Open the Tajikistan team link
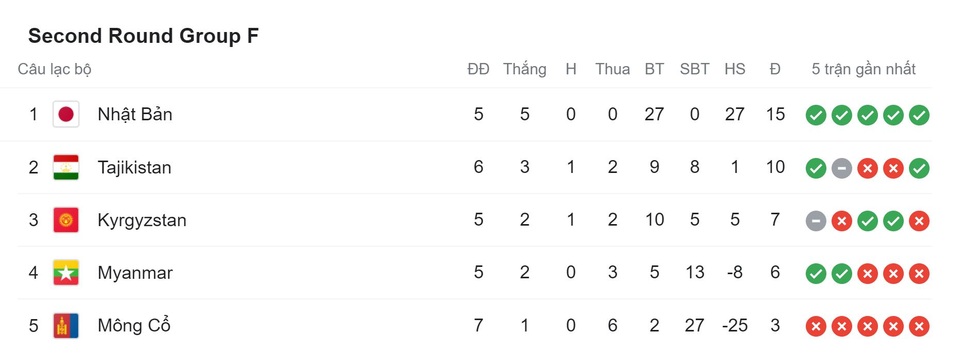960x364 pixels. click(x=134, y=167)
